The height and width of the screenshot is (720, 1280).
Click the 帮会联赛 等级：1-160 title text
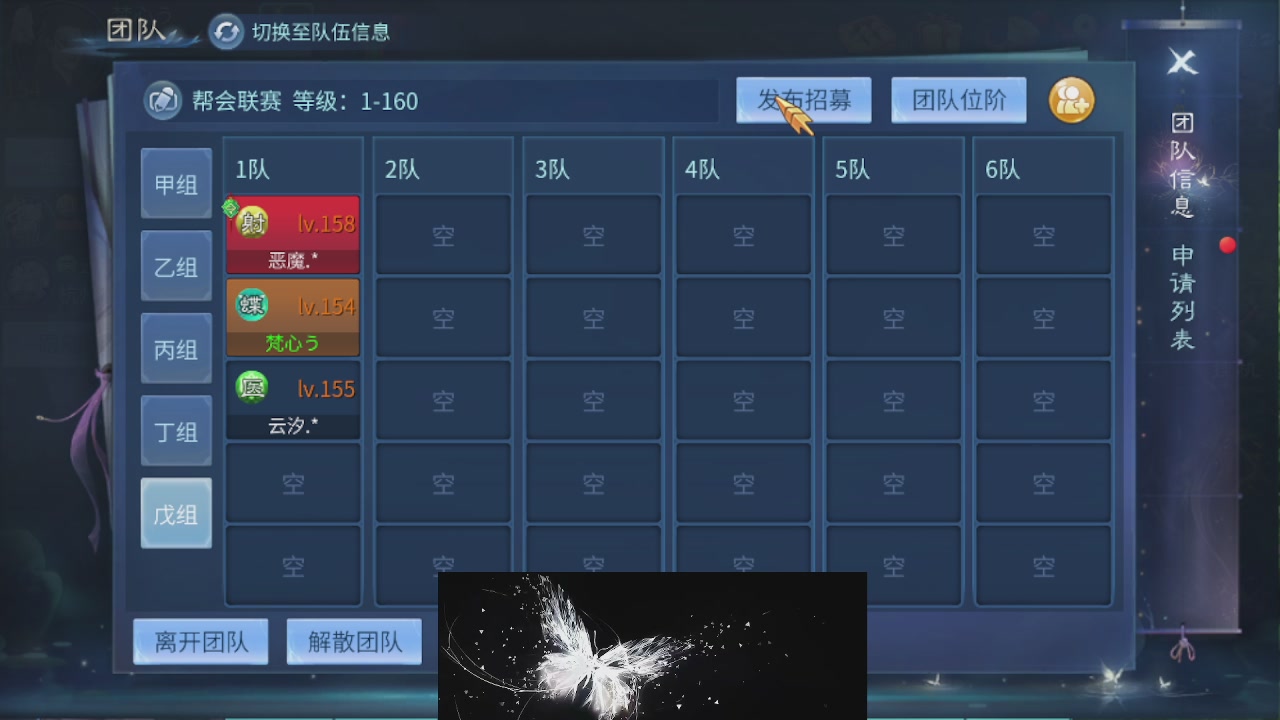(x=305, y=101)
